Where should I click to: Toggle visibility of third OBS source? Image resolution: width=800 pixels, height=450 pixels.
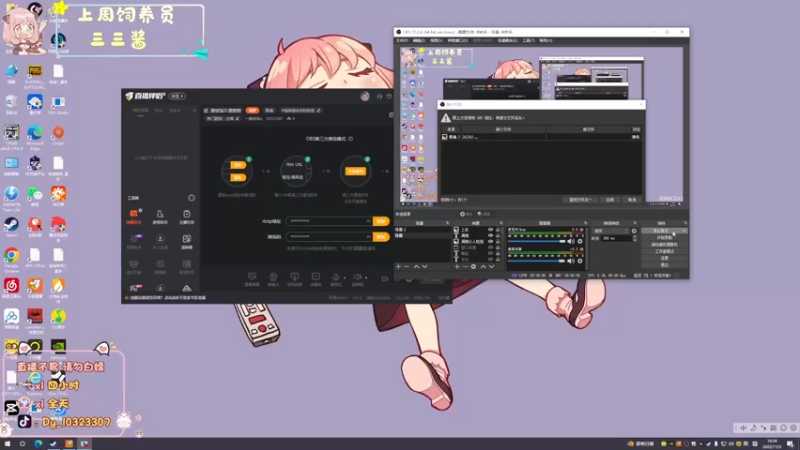[490, 241]
